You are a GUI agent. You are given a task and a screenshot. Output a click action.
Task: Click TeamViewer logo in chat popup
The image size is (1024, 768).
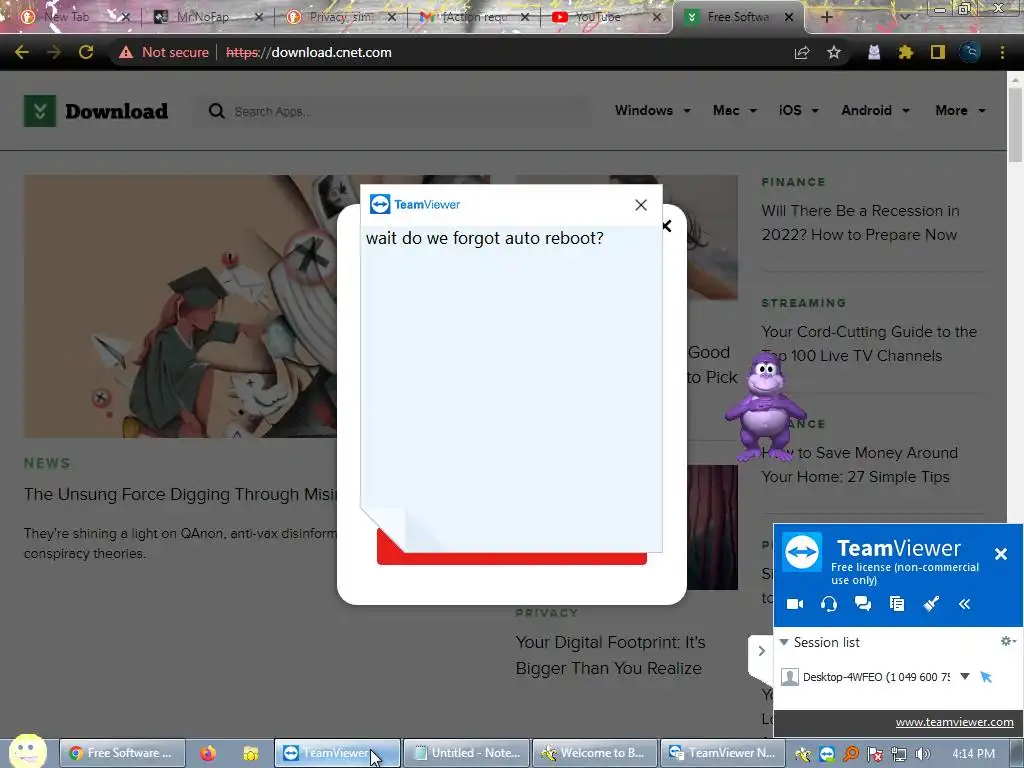[415, 204]
